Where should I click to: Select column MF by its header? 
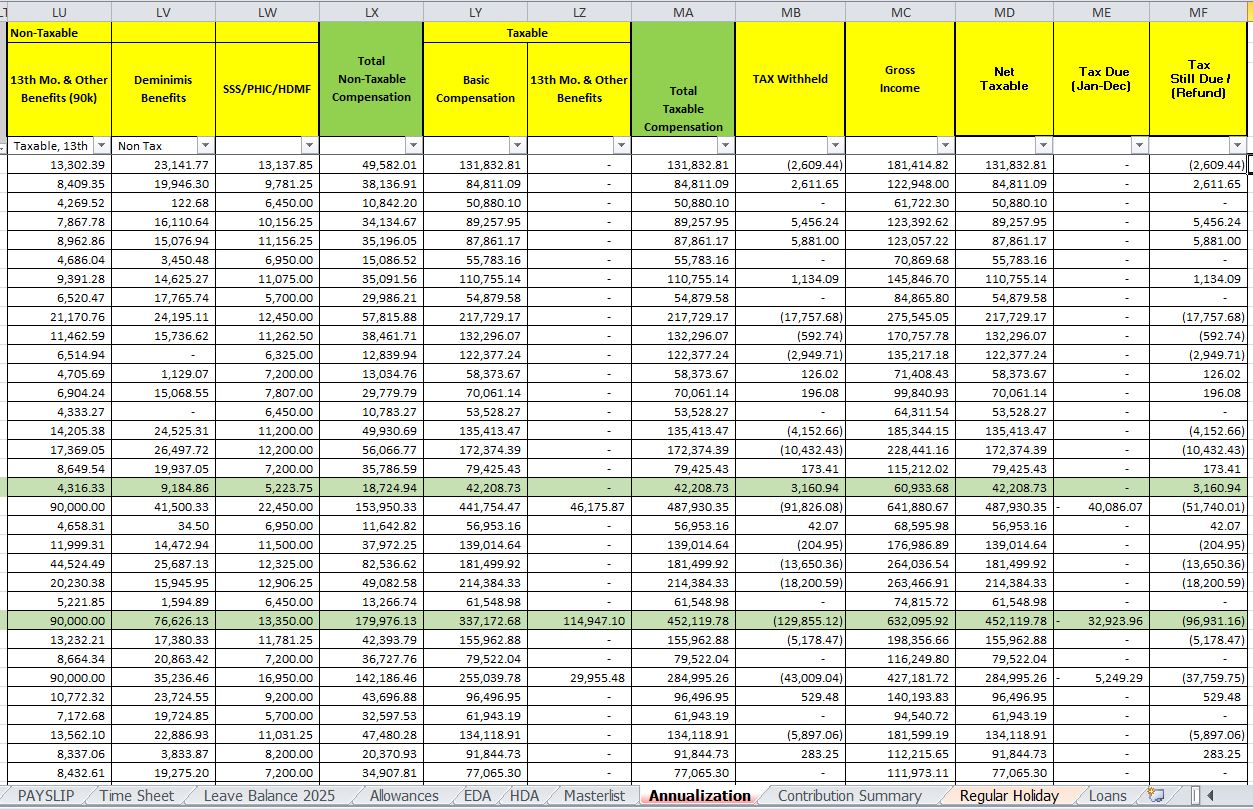1199,11
